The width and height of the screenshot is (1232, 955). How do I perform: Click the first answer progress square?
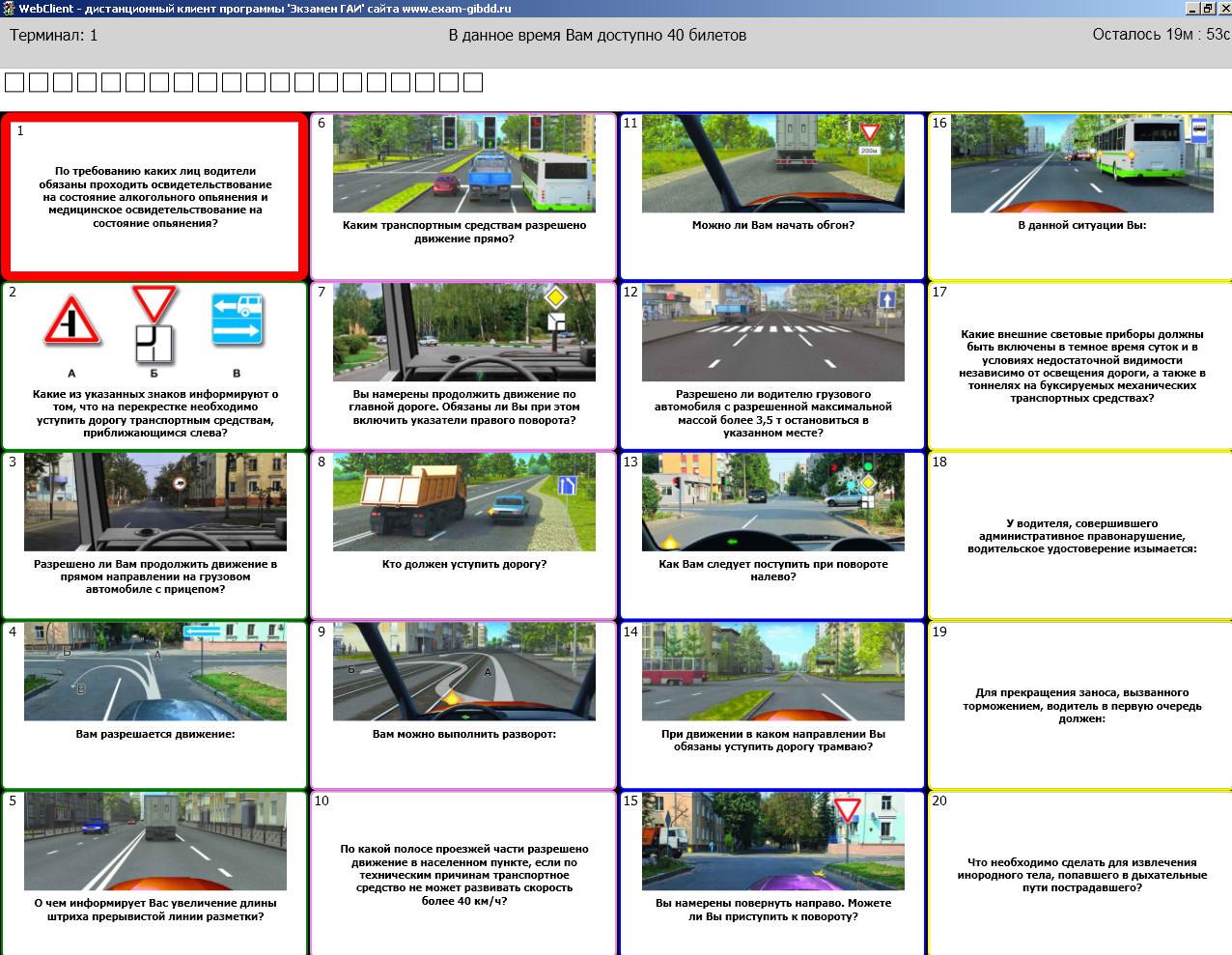[14, 82]
